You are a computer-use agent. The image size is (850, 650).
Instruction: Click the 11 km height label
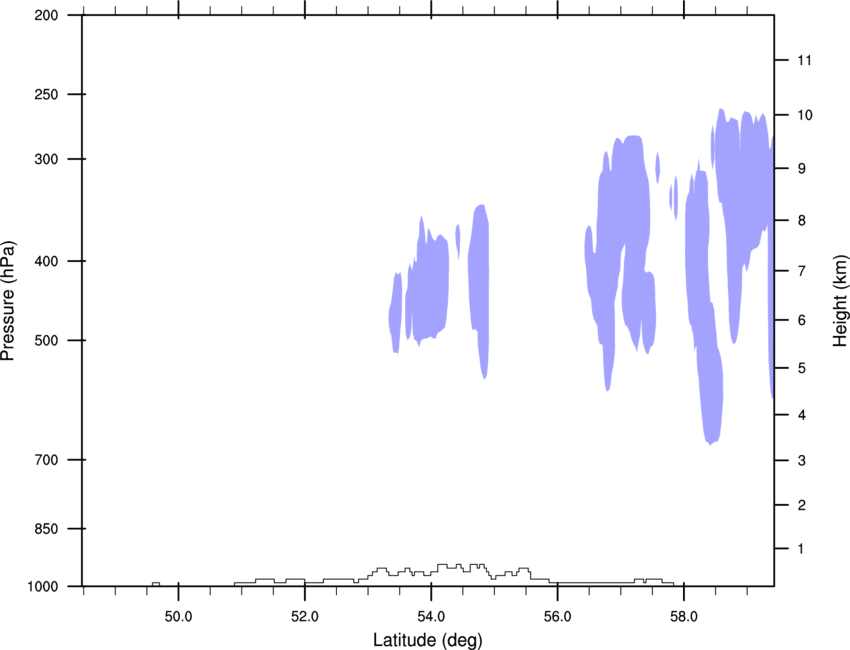[x=805, y=60]
